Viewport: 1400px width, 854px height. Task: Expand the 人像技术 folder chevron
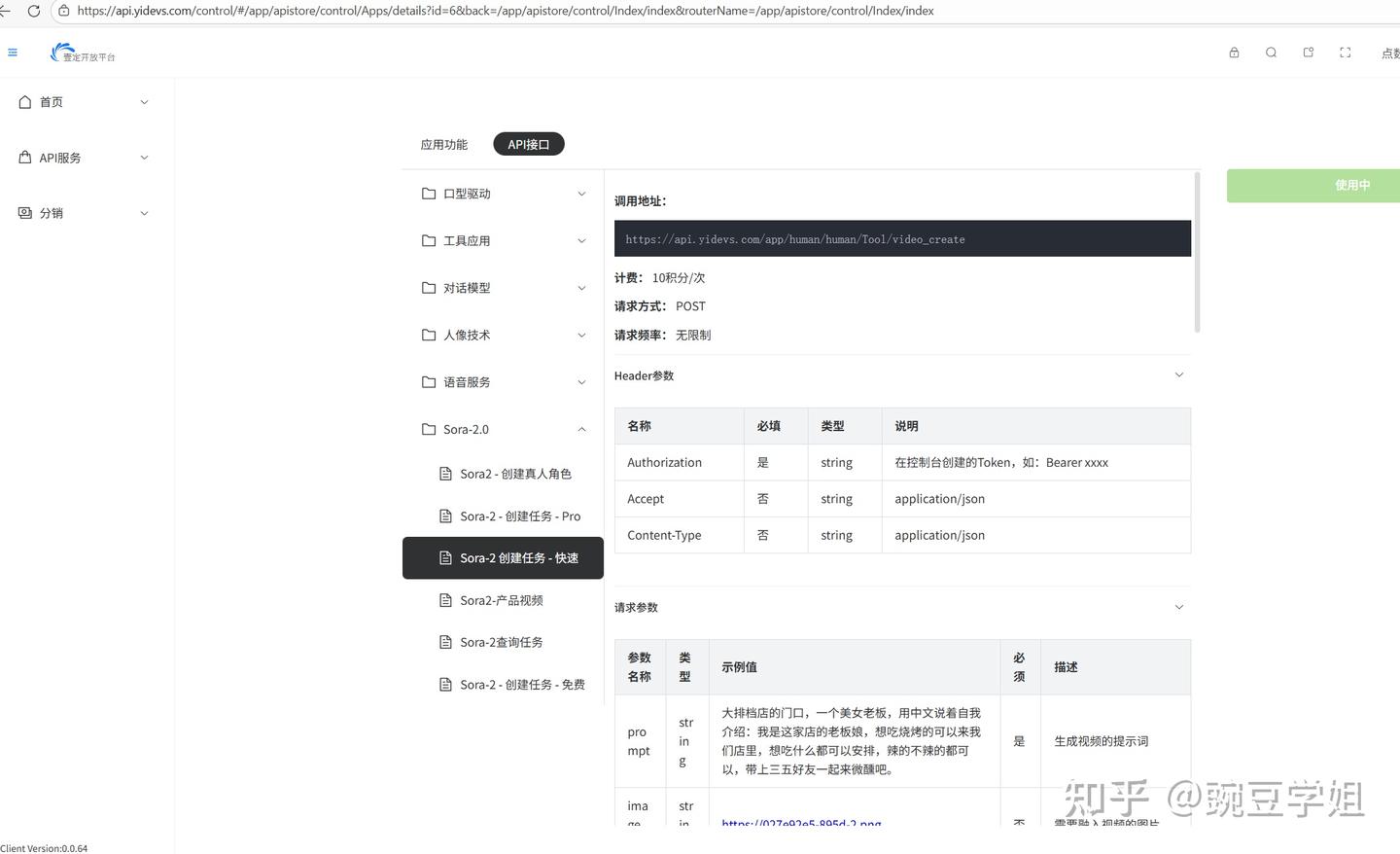coord(581,335)
